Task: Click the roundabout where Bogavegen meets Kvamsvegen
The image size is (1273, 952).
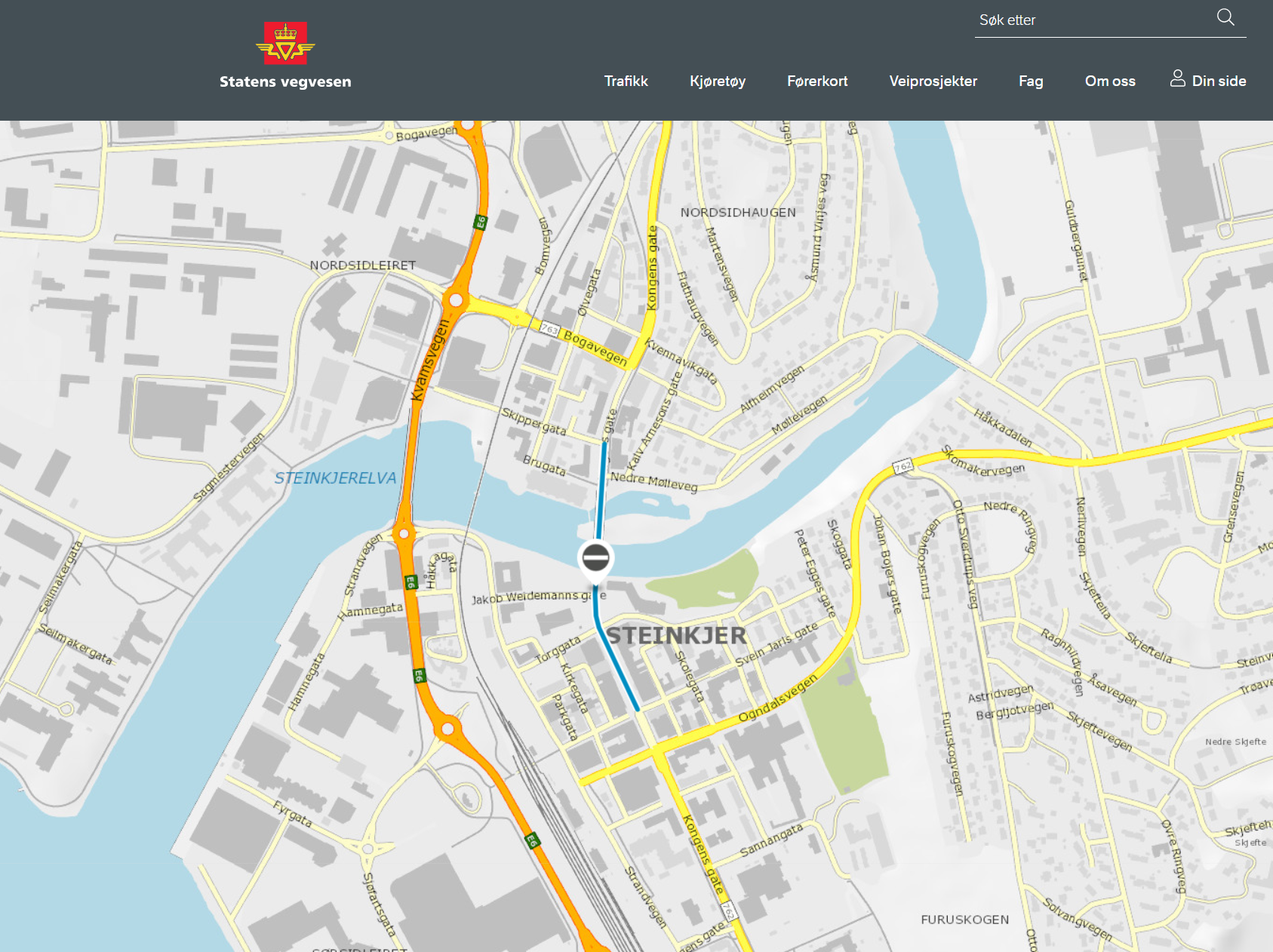Action: click(456, 300)
